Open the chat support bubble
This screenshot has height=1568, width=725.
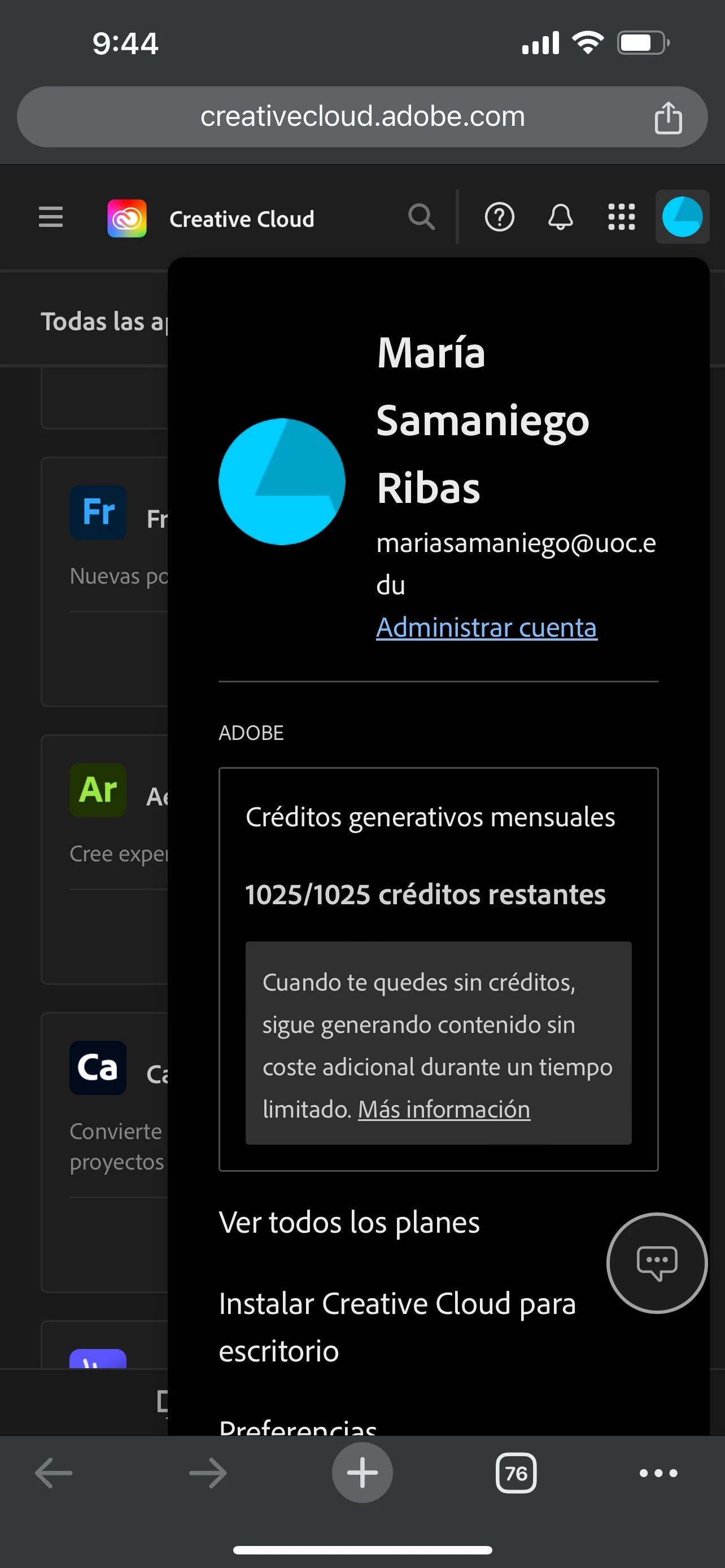[x=657, y=1263]
